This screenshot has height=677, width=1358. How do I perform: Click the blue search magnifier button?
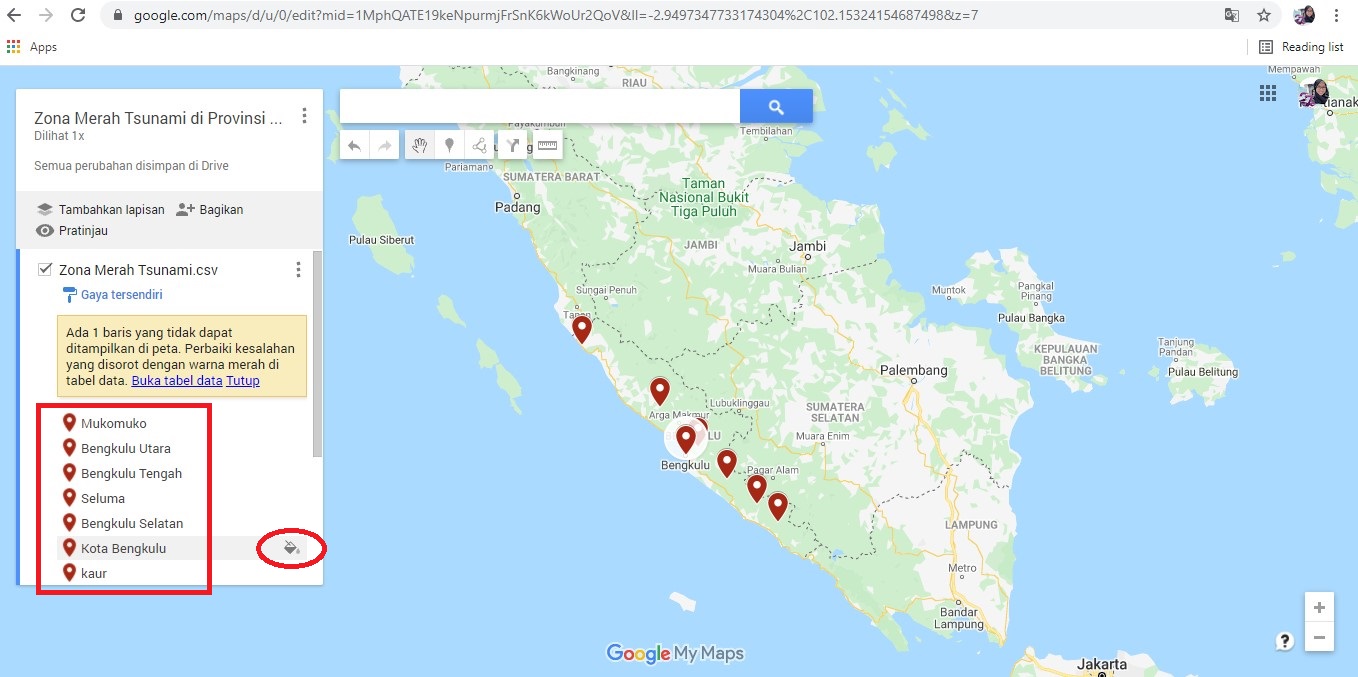(x=776, y=107)
